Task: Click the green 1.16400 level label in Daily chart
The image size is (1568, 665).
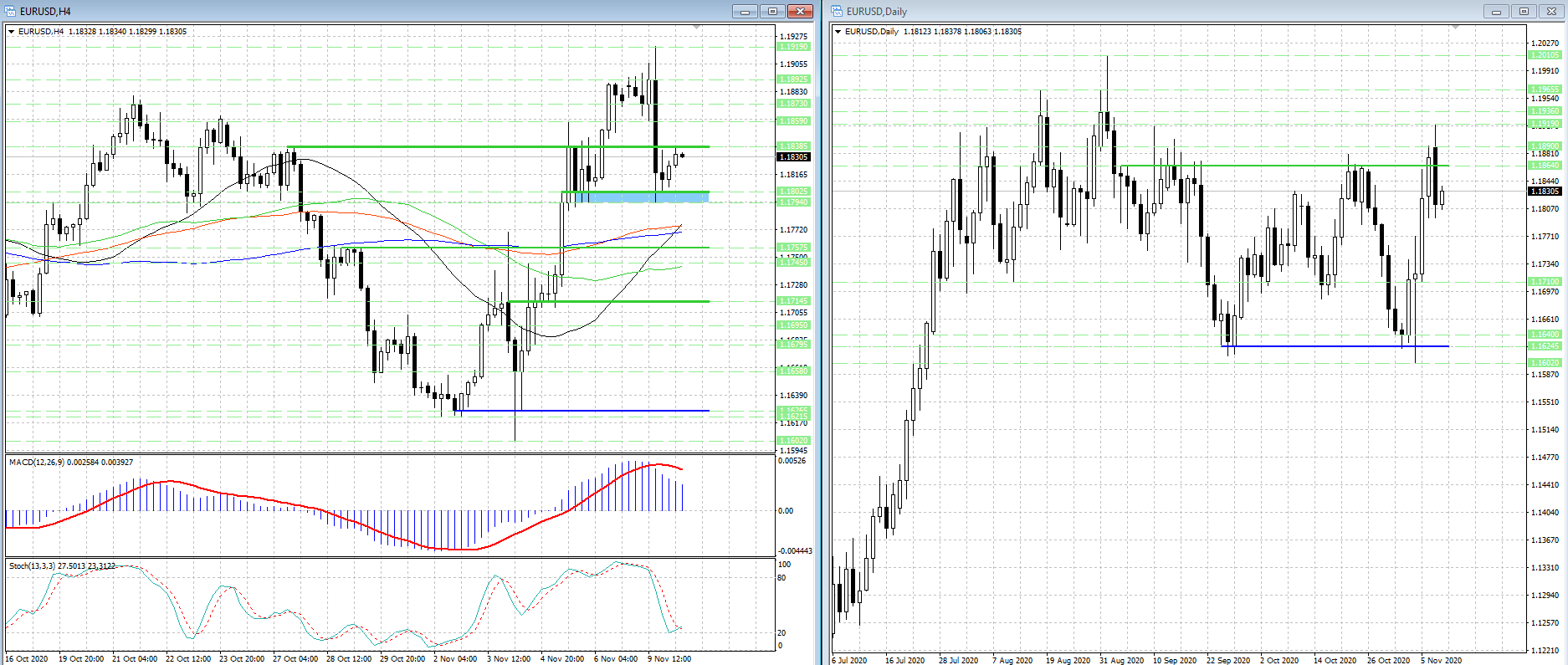Action: coord(1545,335)
